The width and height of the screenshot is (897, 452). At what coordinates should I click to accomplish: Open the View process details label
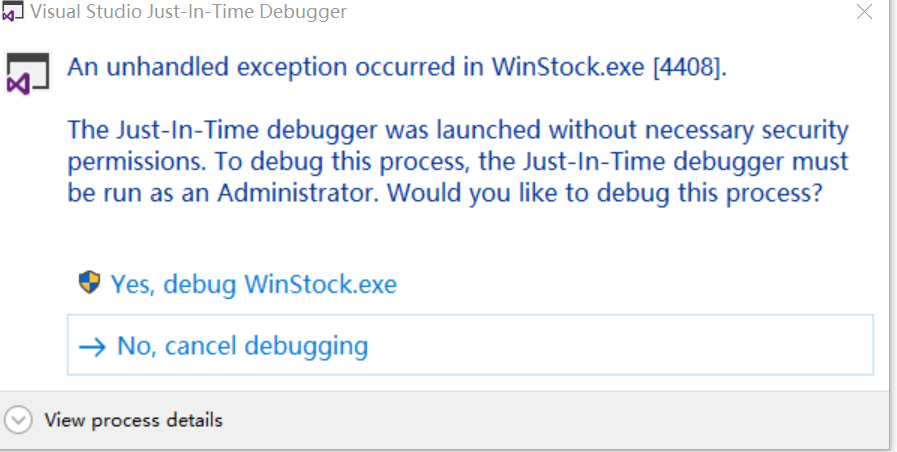[133, 420]
